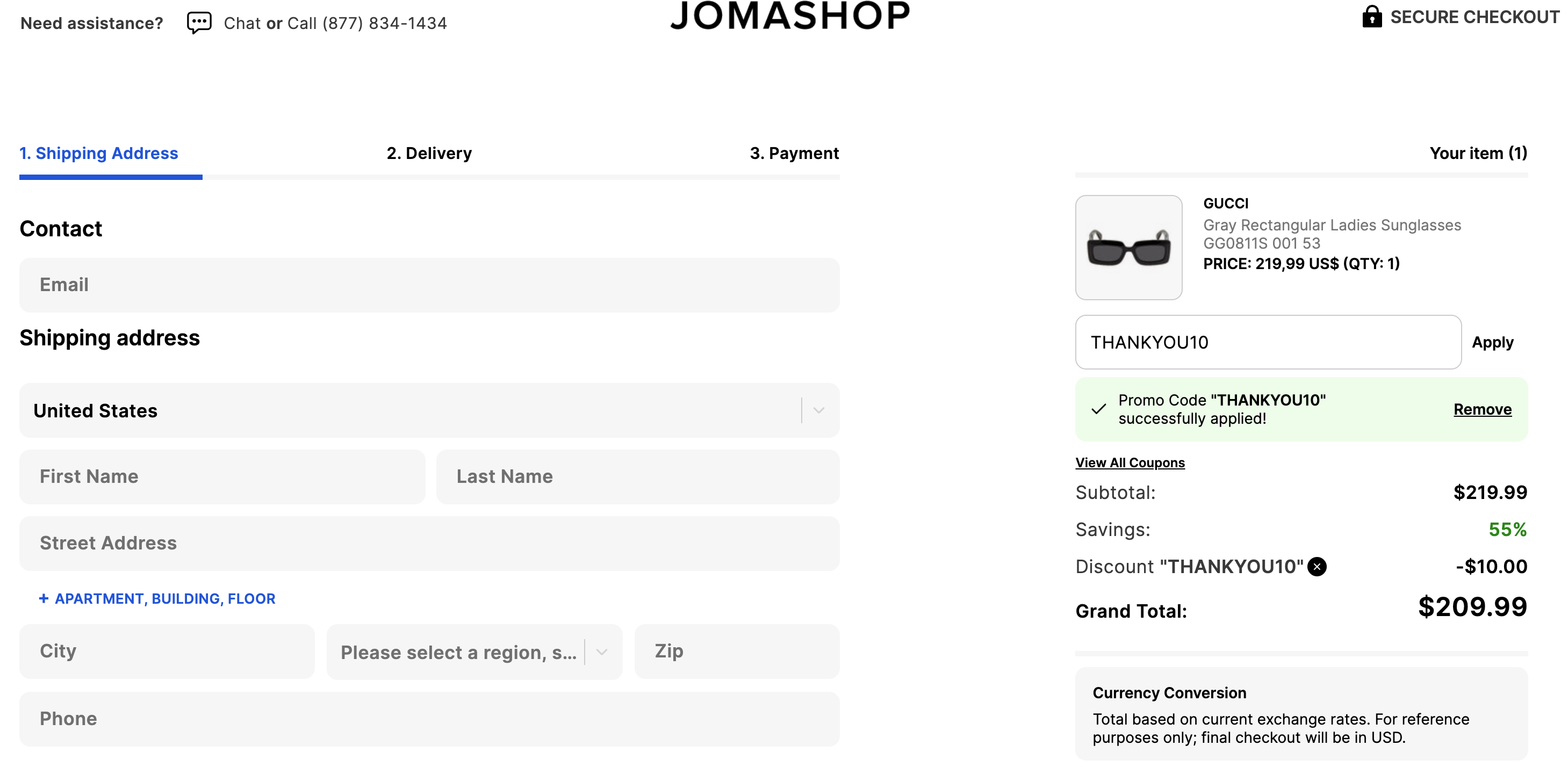1568x767 pixels.
Task: Switch to the Delivery step tab
Action: click(x=429, y=153)
